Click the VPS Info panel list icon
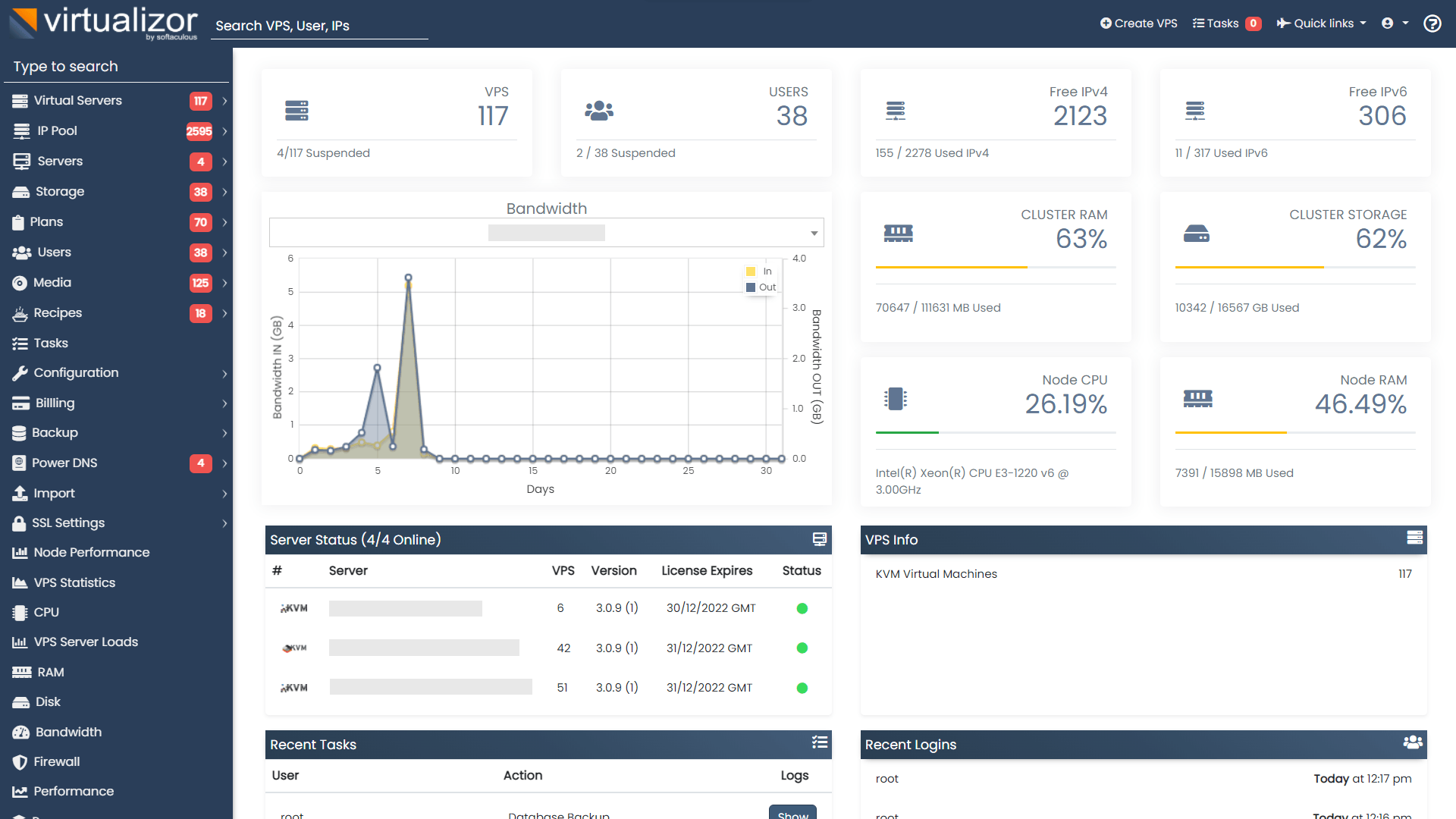The height and width of the screenshot is (819, 1456). [1414, 538]
